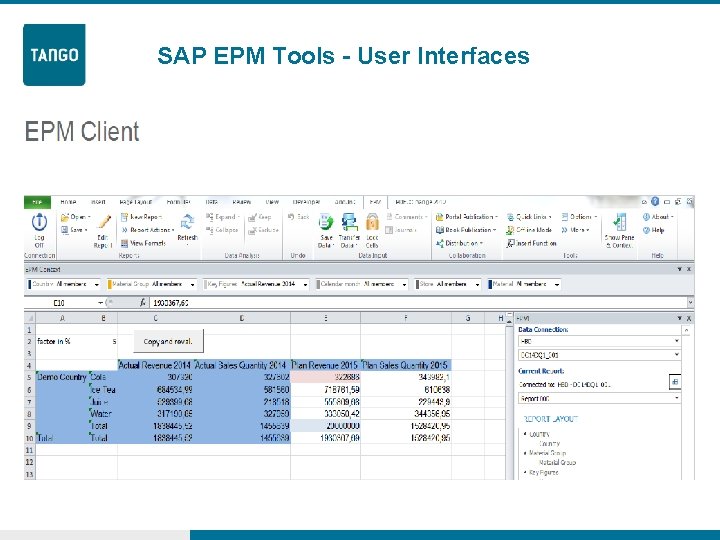Viewport: 720px width, 540px height.
Task: Click the Log Off connection icon
Action: tap(39, 222)
